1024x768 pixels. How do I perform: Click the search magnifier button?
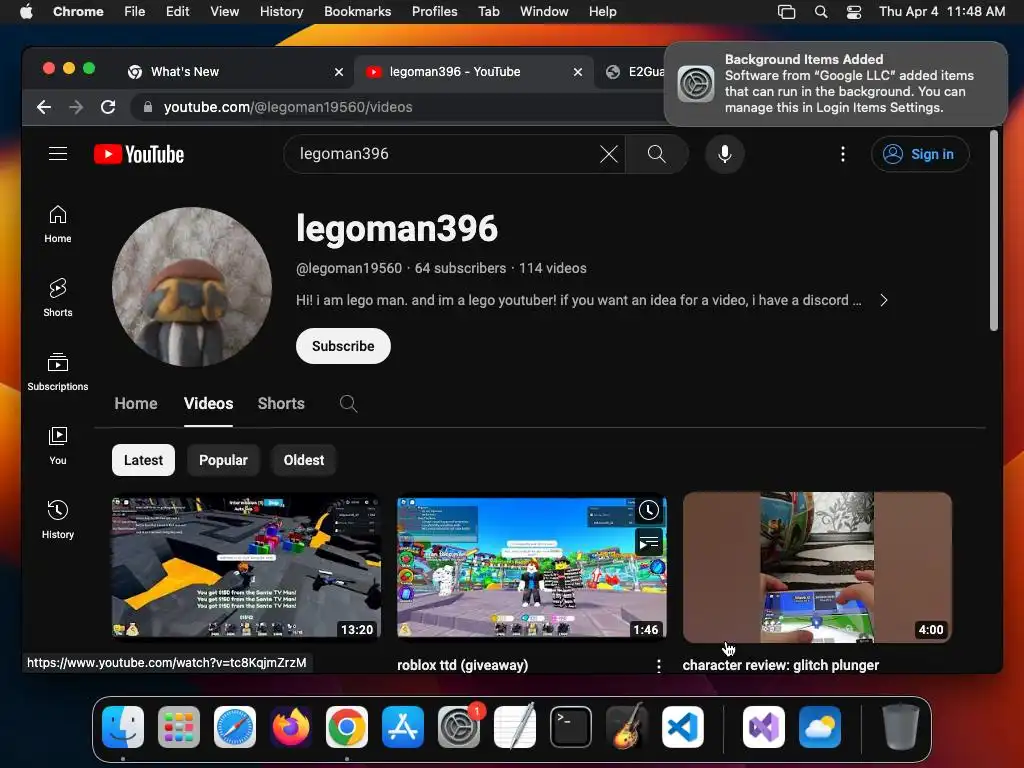click(x=656, y=154)
